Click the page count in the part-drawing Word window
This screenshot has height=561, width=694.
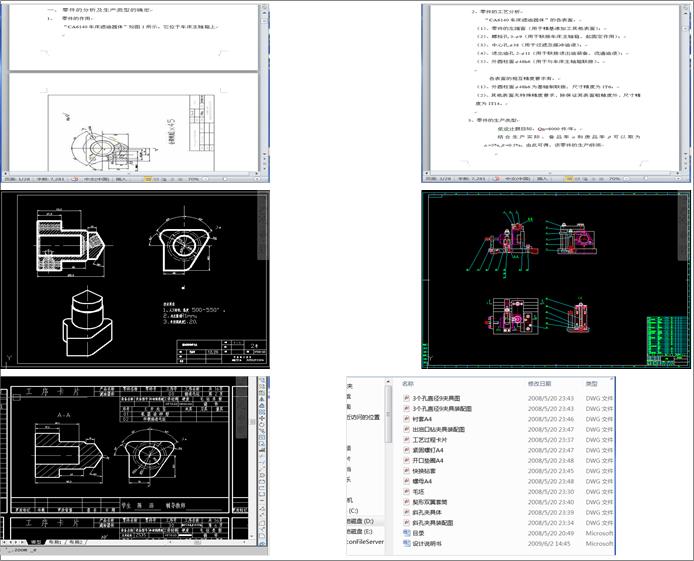pyautogui.click(x=18, y=179)
